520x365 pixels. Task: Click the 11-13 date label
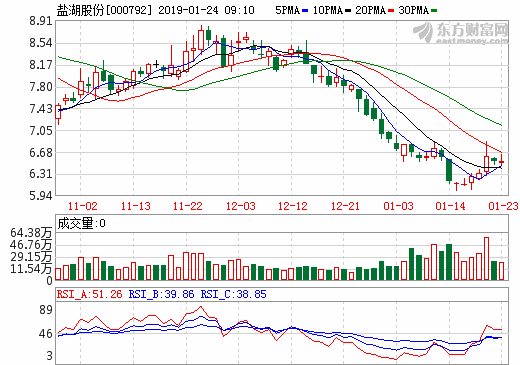pos(135,206)
